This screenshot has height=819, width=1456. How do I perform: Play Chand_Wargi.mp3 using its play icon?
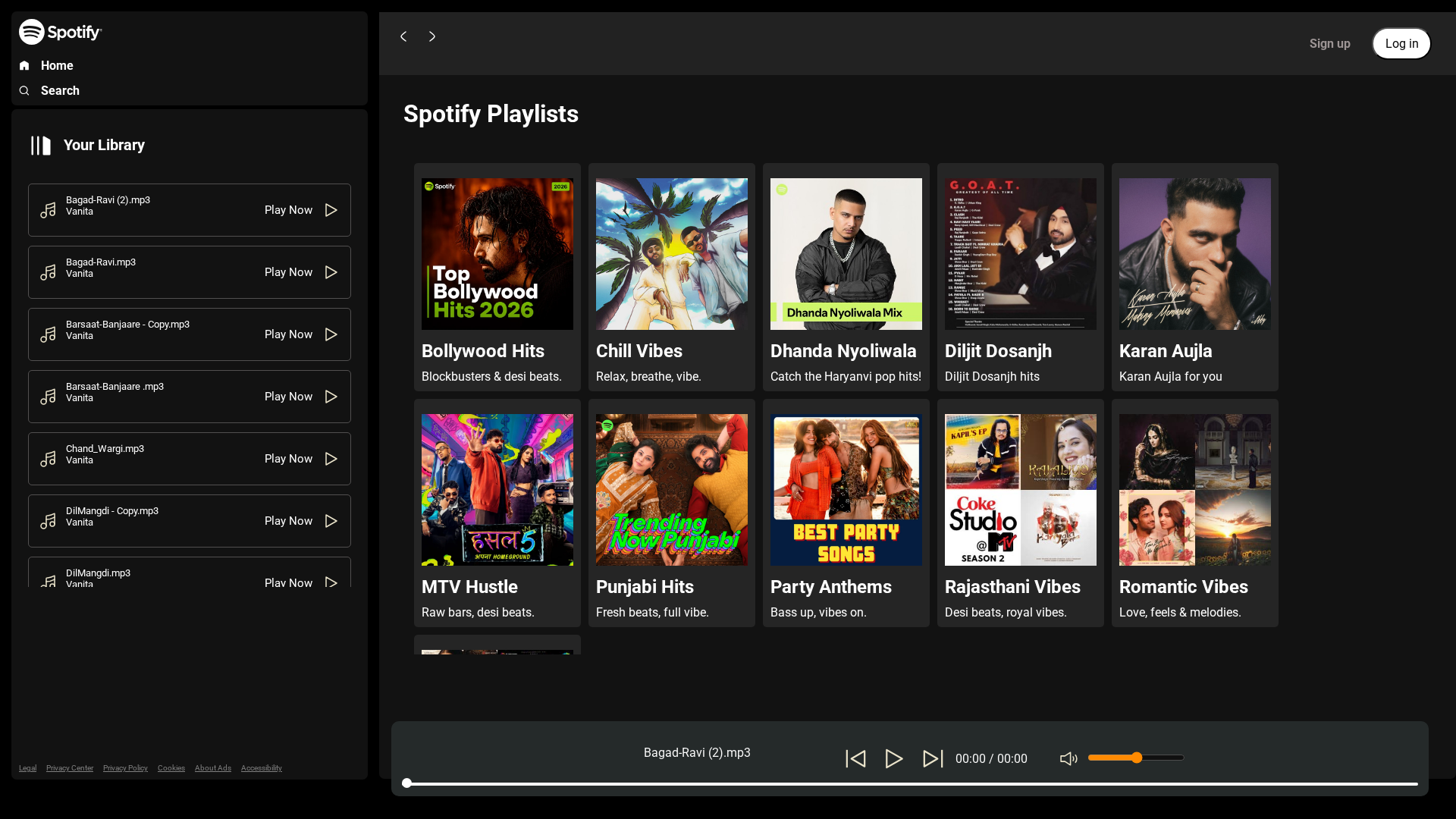click(331, 459)
